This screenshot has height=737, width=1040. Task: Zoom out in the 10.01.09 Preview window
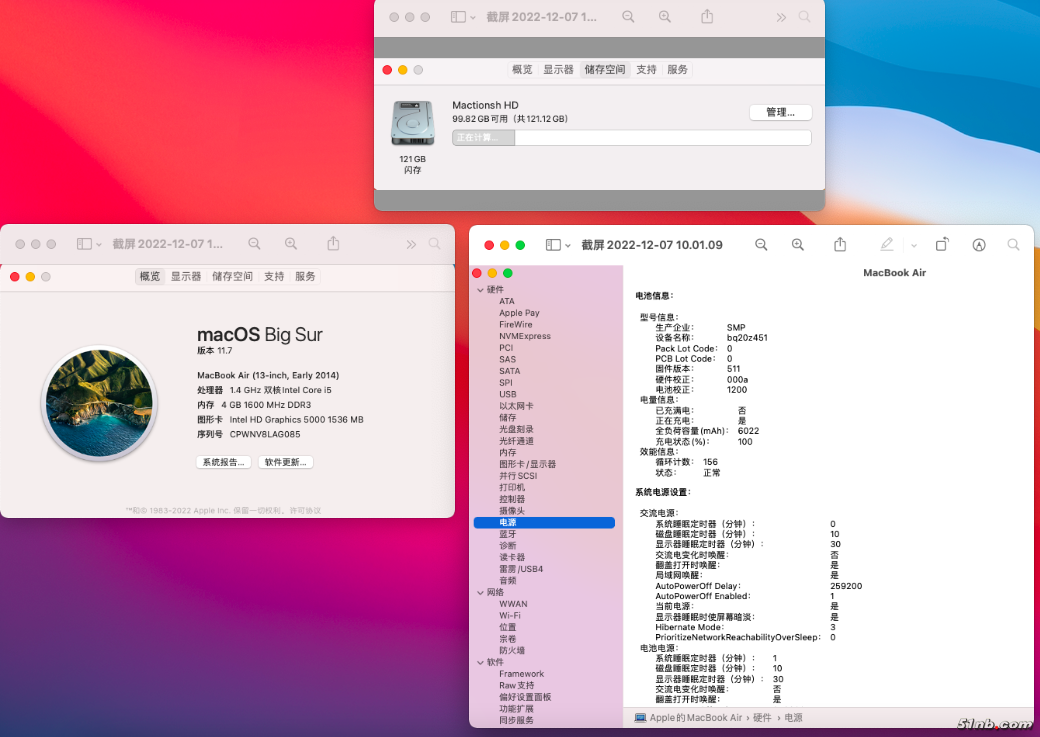(x=761, y=245)
